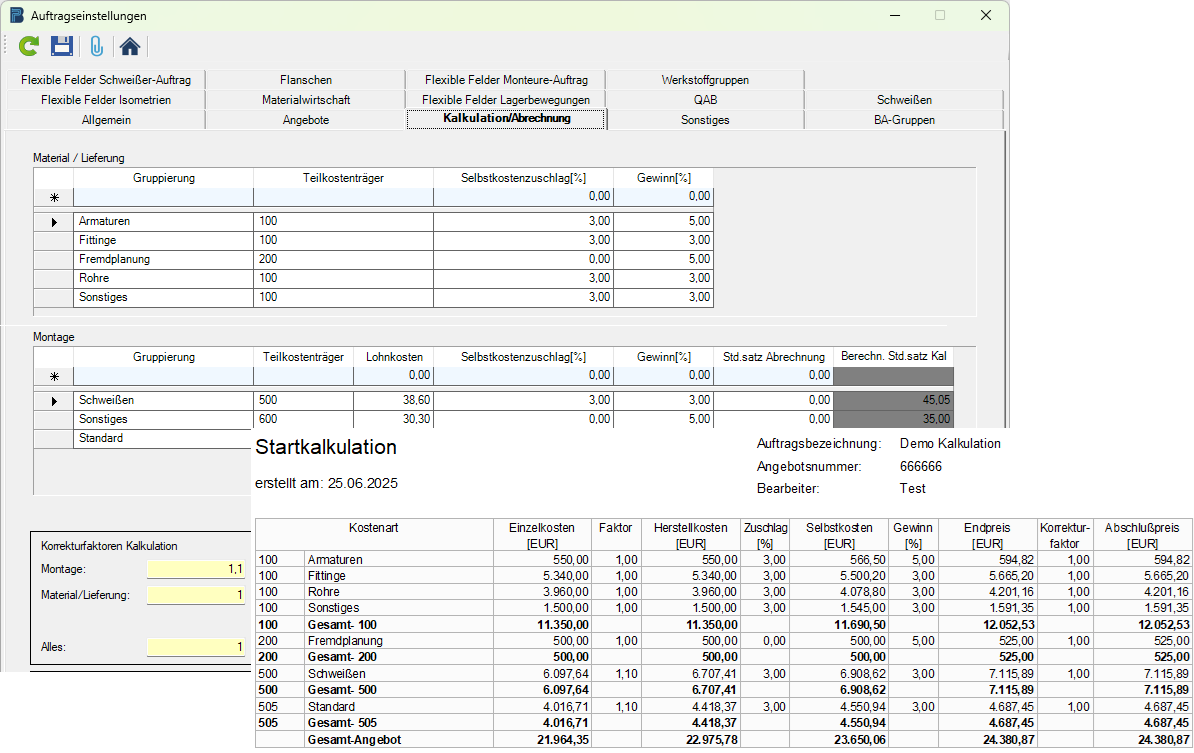Screen dimensions: 1194x753
Task: Click the app logo in title bar
Action: (17, 15)
